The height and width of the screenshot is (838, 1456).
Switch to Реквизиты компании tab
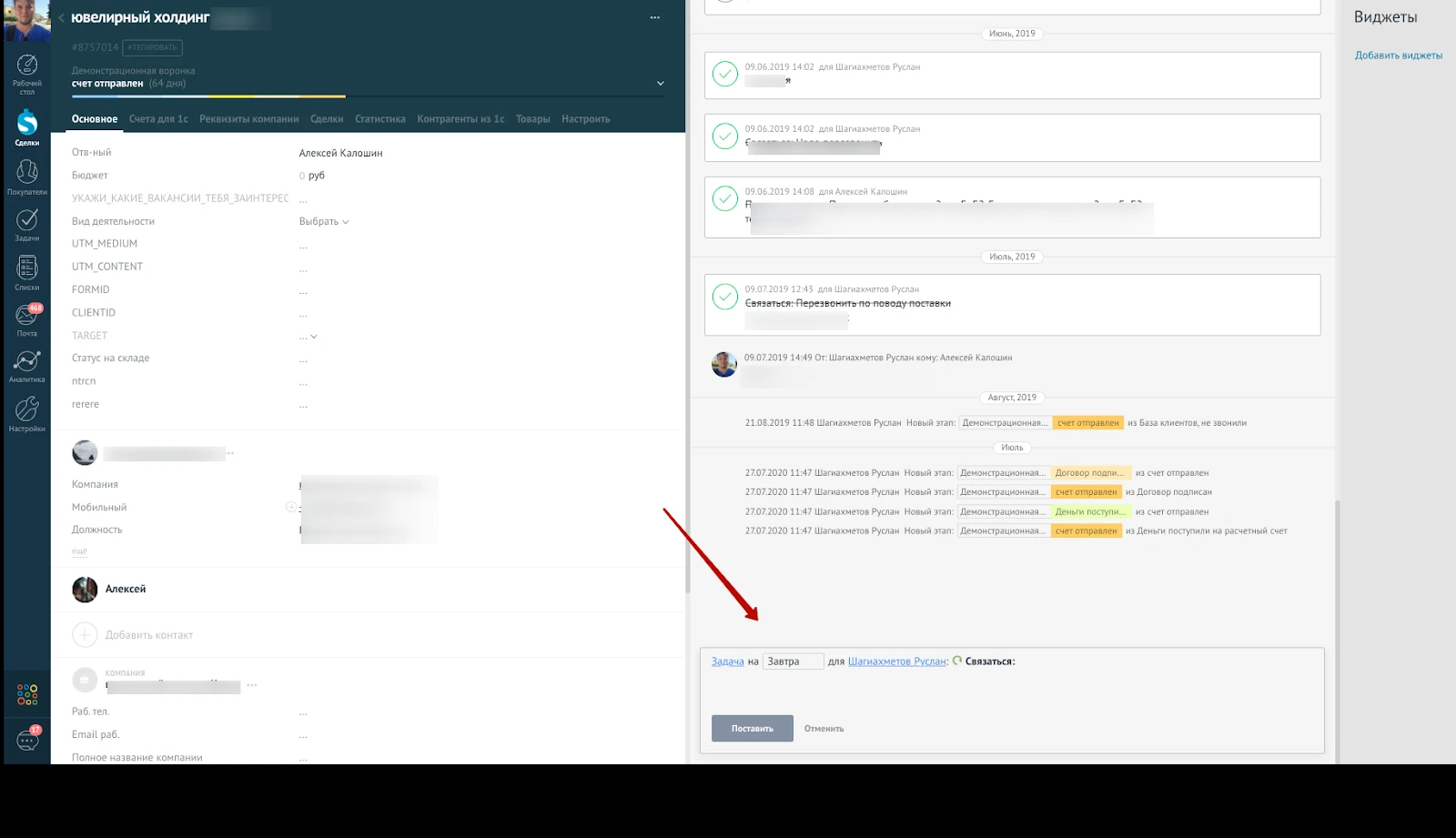coord(248,119)
